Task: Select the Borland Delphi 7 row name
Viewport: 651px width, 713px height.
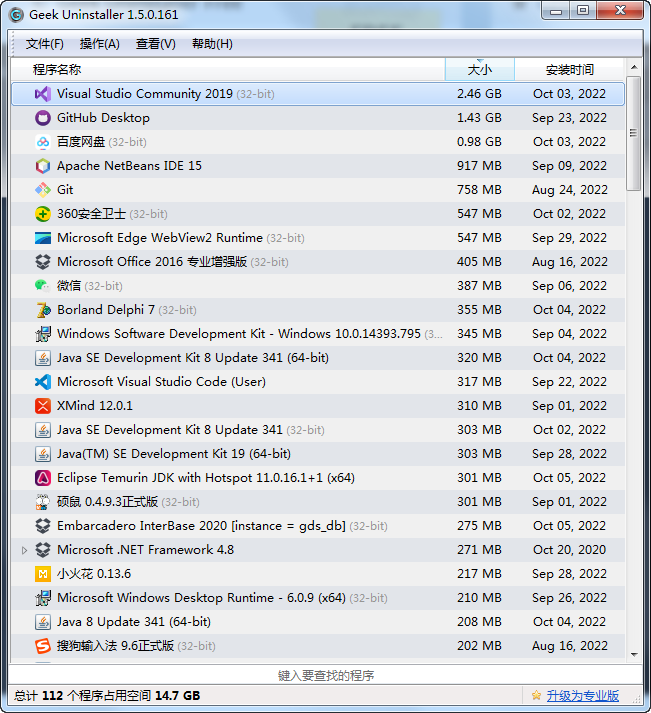Action: (106, 310)
